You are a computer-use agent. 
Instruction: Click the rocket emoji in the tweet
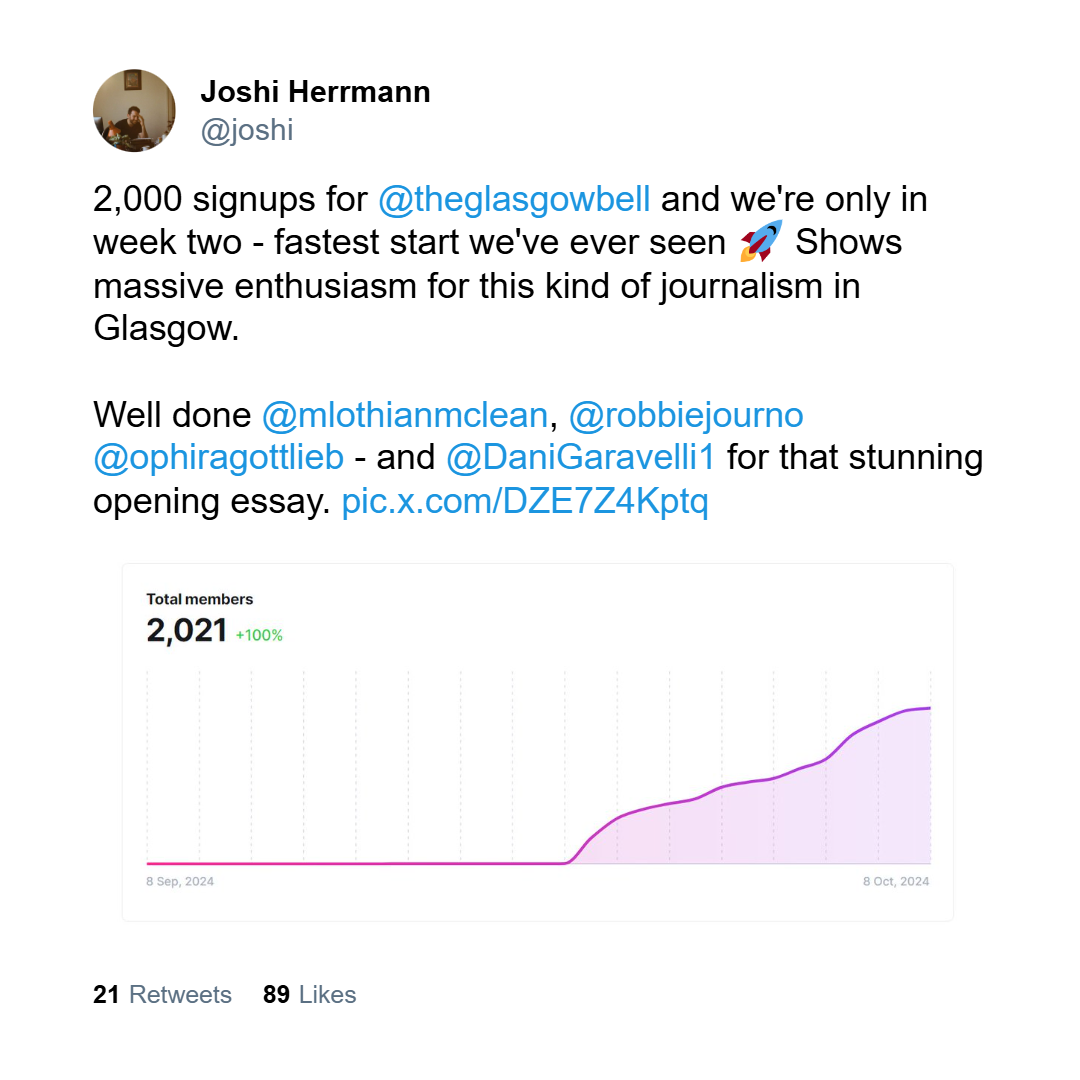coord(761,242)
